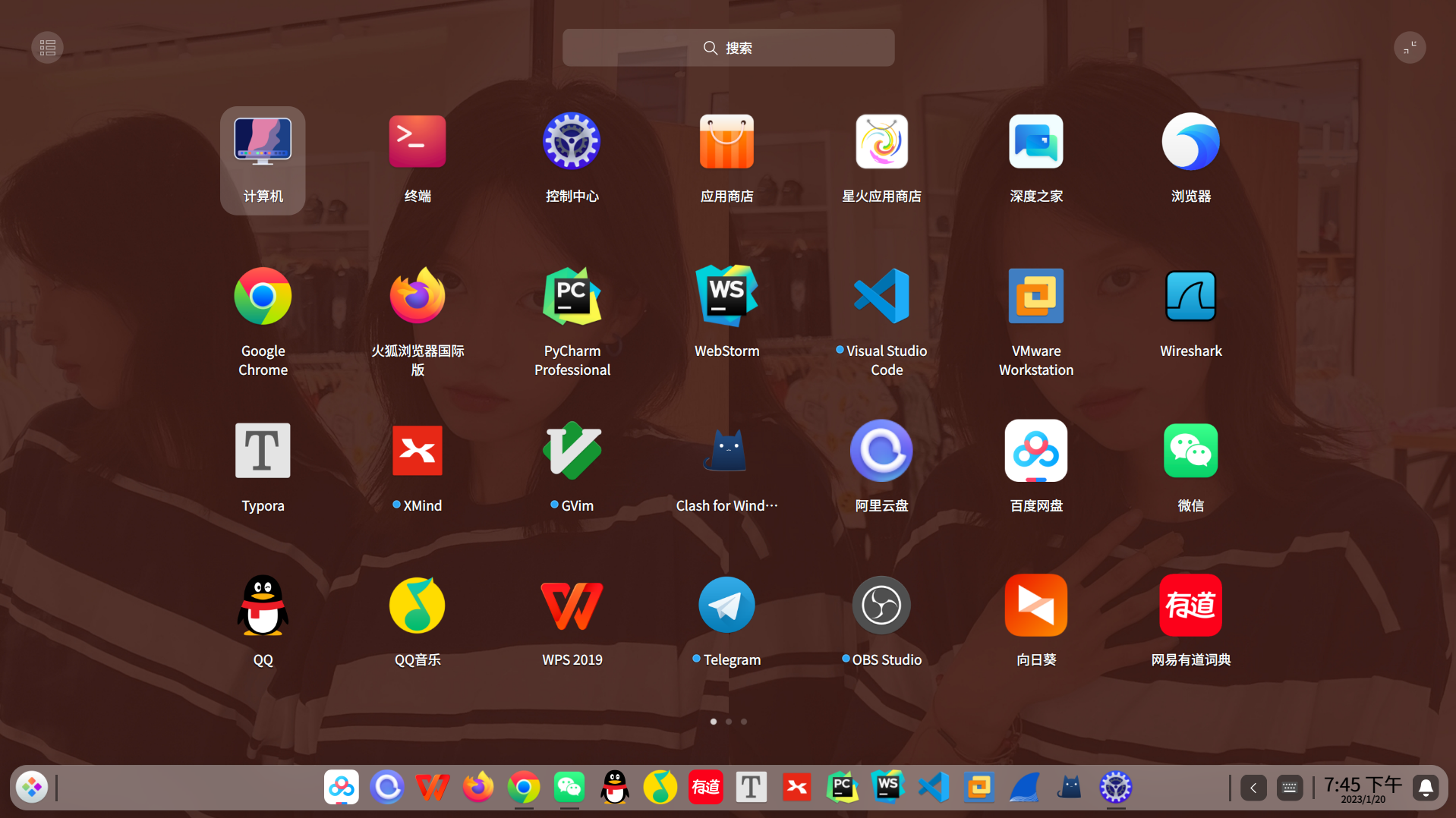Viewport: 1456px width, 818px height.
Task: Open XMind from the dock
Action: click(x=797, y=788)
